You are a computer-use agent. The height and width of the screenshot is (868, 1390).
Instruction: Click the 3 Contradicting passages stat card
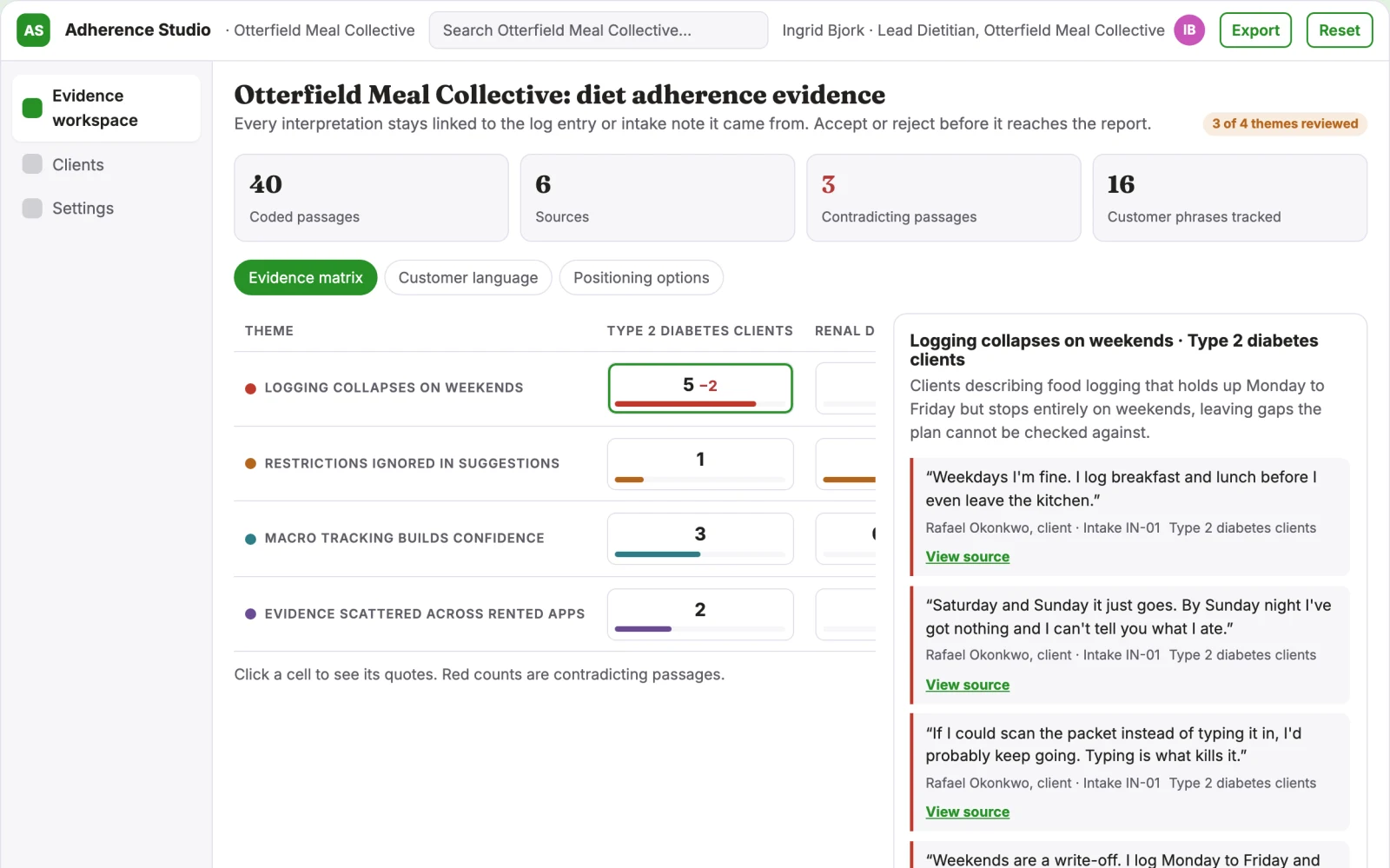point(943,198)
